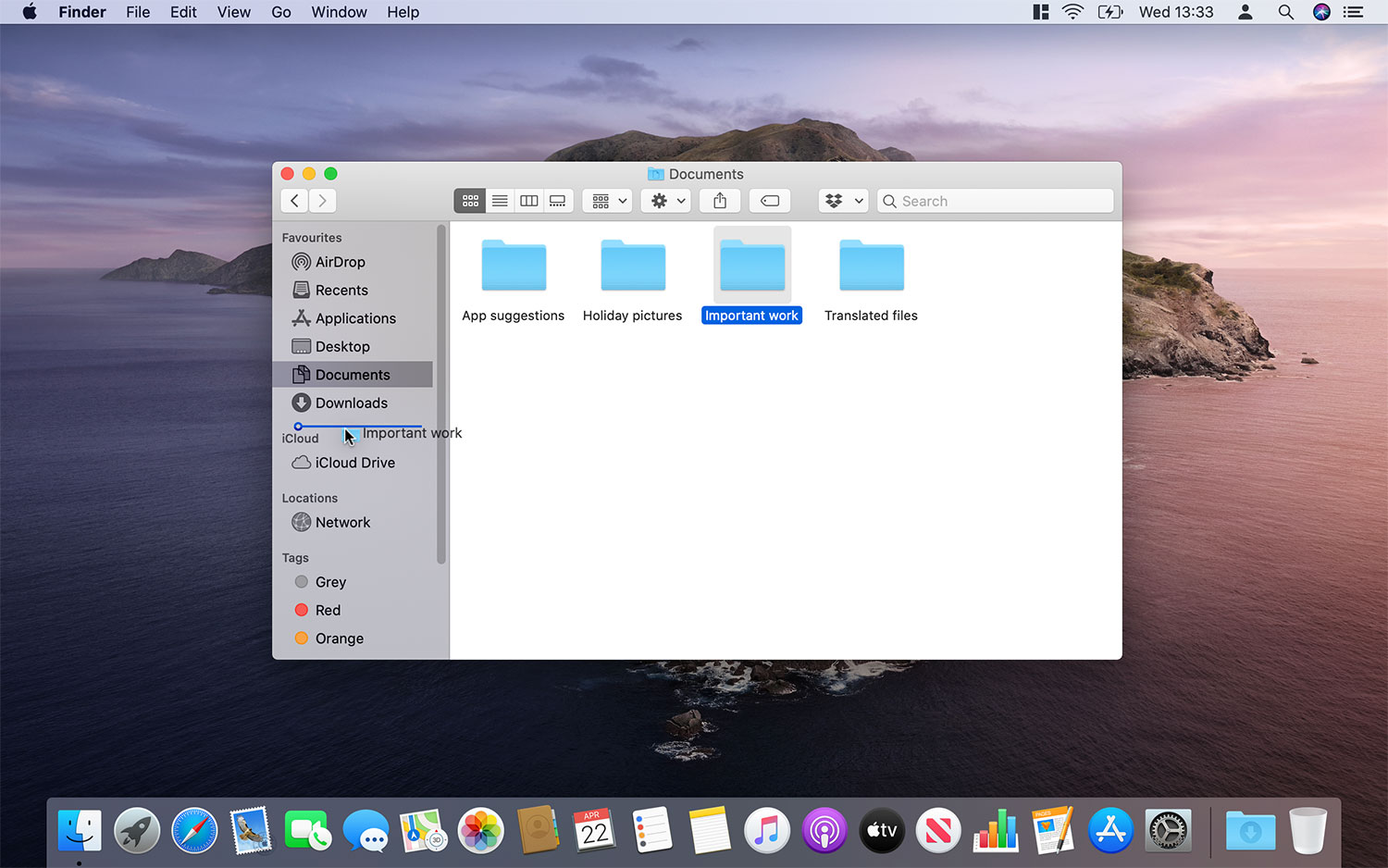The width and height of the screenshot is (1388, 868).
Task: Open the View menu
Action: (x=233, y=12)
